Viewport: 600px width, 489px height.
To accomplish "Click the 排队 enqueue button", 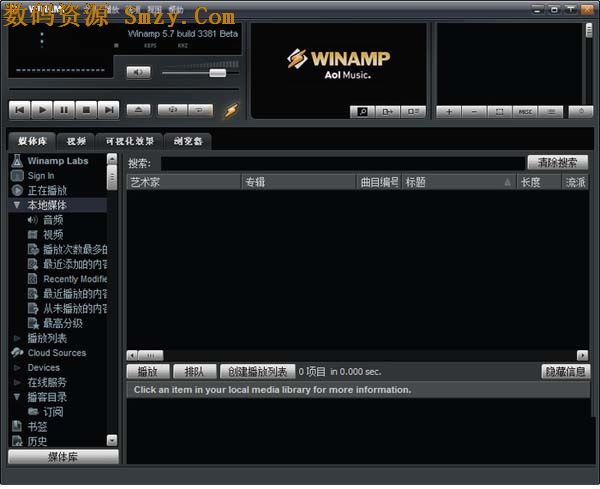I will [194, 372].
